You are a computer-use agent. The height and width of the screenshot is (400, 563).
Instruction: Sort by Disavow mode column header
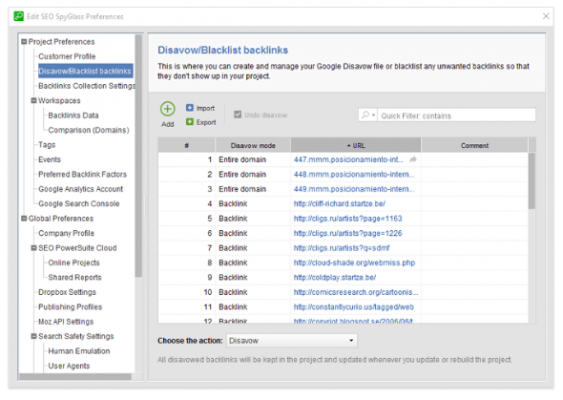[253, 145]
